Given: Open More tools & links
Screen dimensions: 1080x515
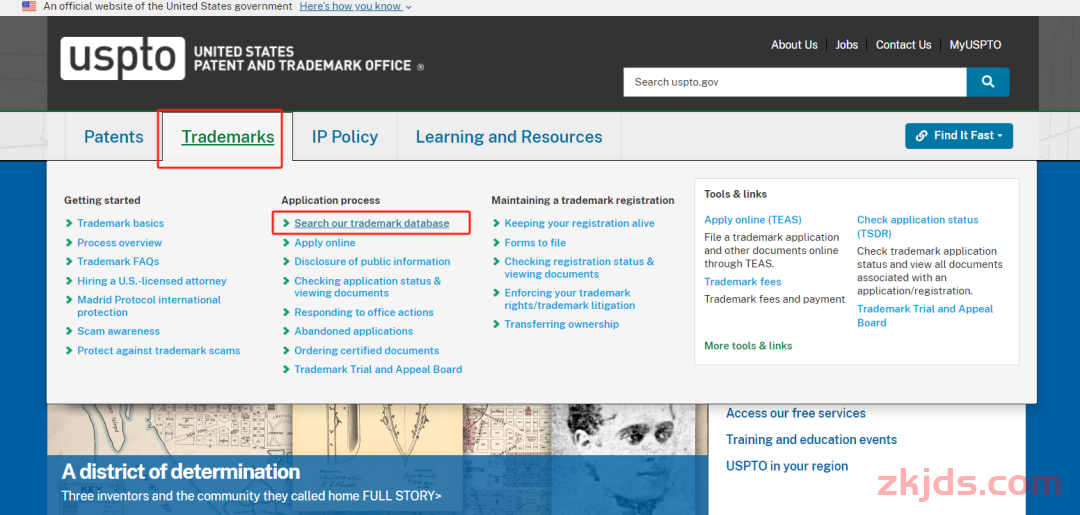Looking at the screenshot, I should (748, 346).
